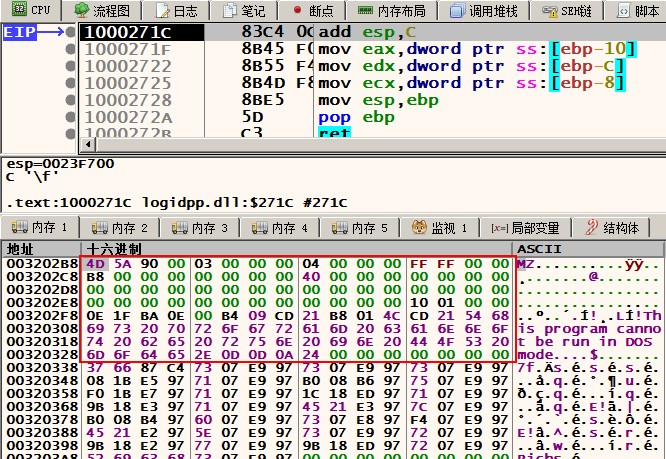Open the 脚本 script tab
Image resolution: width=666 pixels, height=459 pixels.
coord(638,10)
